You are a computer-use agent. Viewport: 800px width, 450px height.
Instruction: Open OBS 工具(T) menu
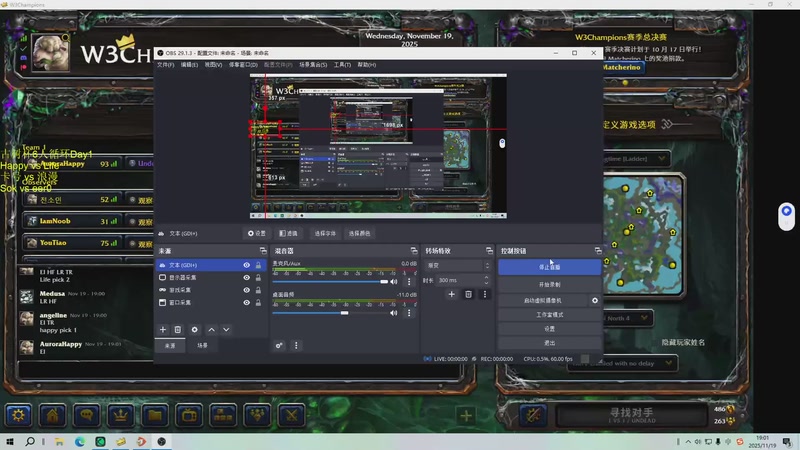click(342, 65)
